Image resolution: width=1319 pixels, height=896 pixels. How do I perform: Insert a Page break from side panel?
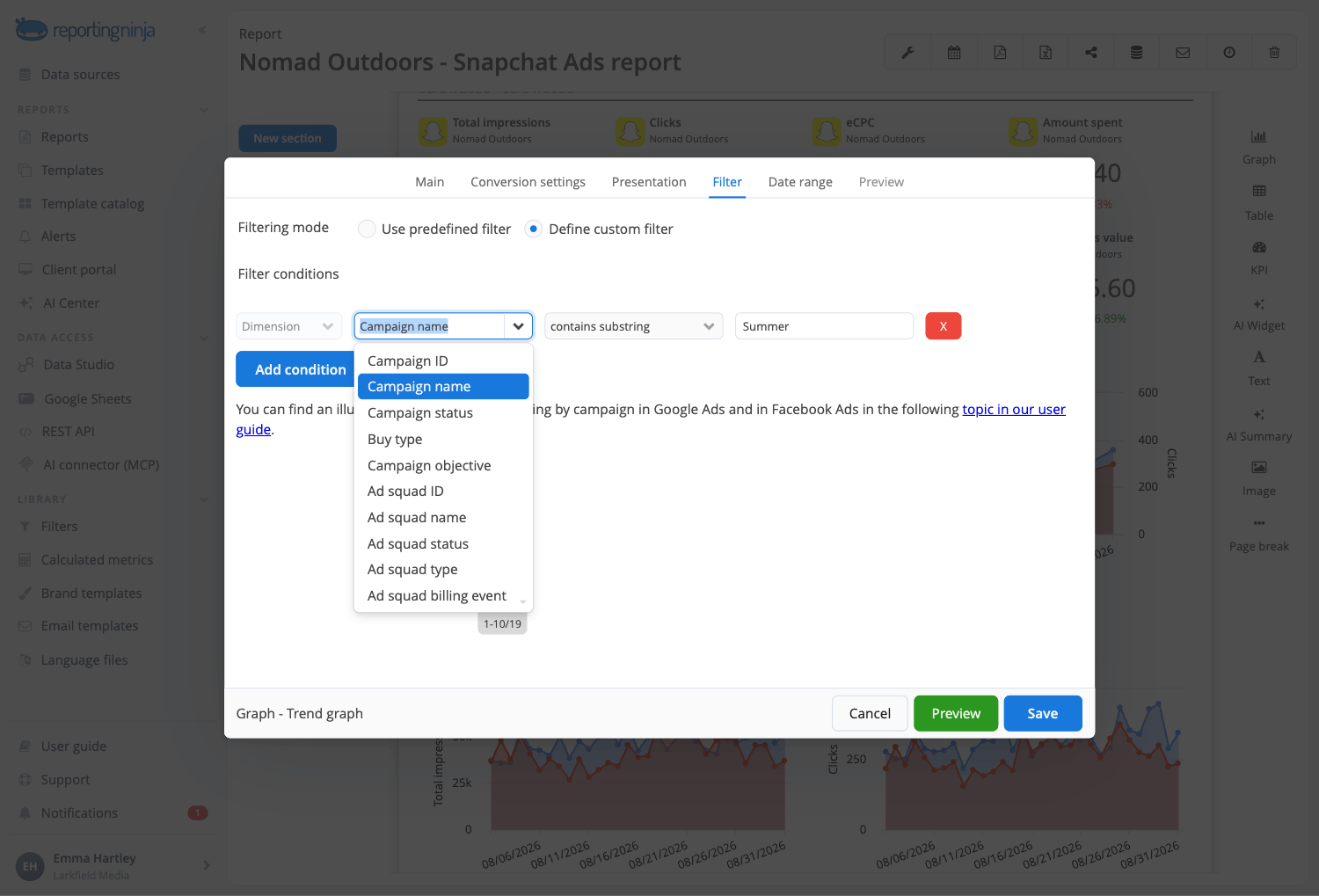tap(1259, 535)
